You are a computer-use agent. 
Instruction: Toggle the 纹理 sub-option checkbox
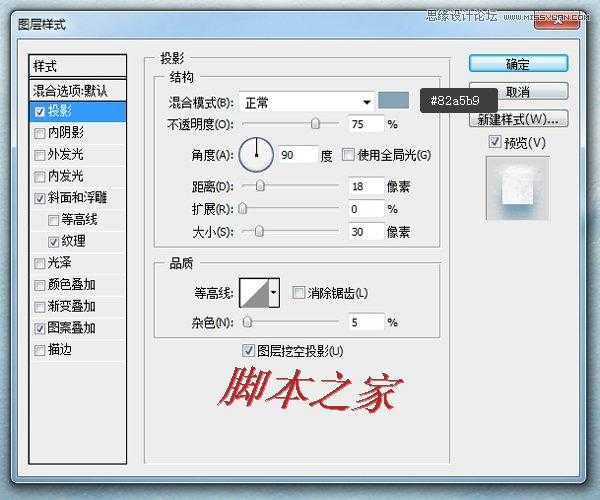(54, 242)
